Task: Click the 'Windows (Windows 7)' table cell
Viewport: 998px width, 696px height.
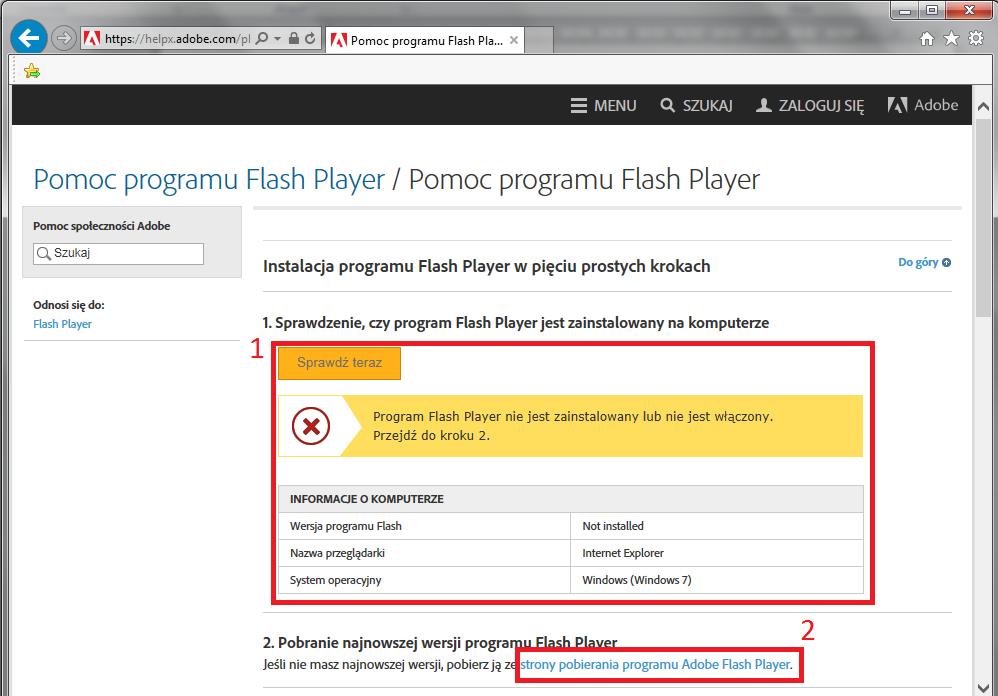Action: (x=717, y=580)
